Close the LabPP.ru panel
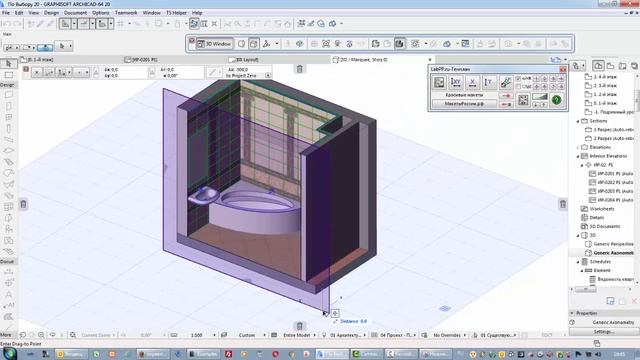 [563, 69]
